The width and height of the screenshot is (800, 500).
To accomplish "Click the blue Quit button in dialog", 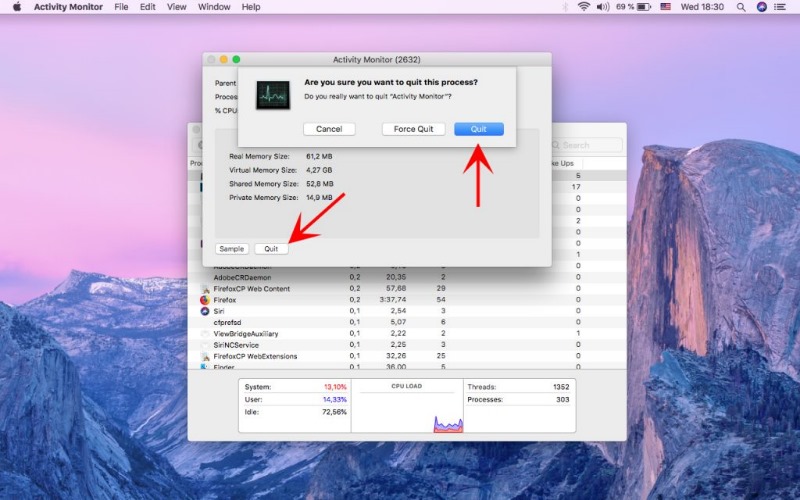I will [x=479, y=129].
